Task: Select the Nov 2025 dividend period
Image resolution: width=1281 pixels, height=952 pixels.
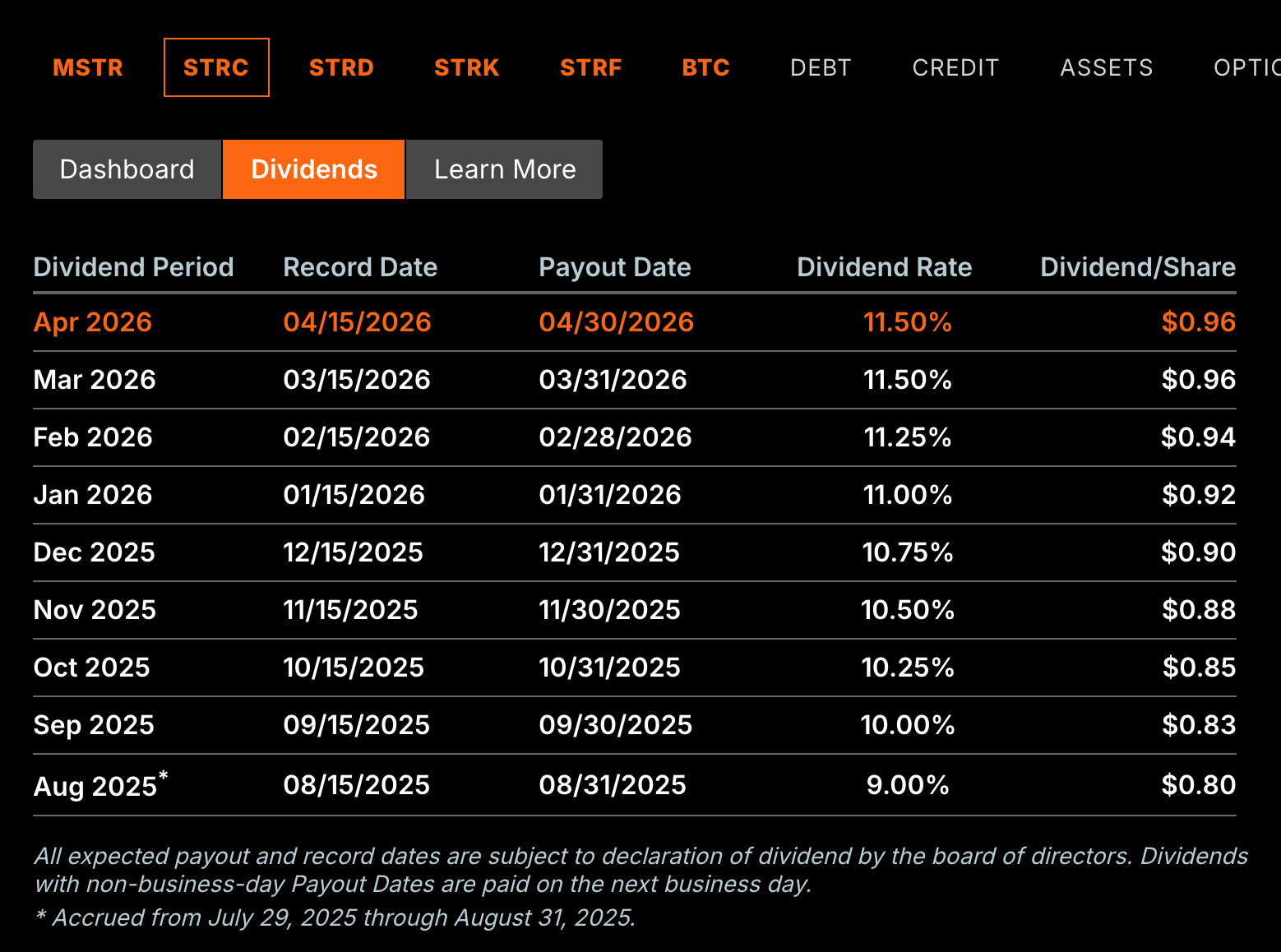Action: pos(95,610)
